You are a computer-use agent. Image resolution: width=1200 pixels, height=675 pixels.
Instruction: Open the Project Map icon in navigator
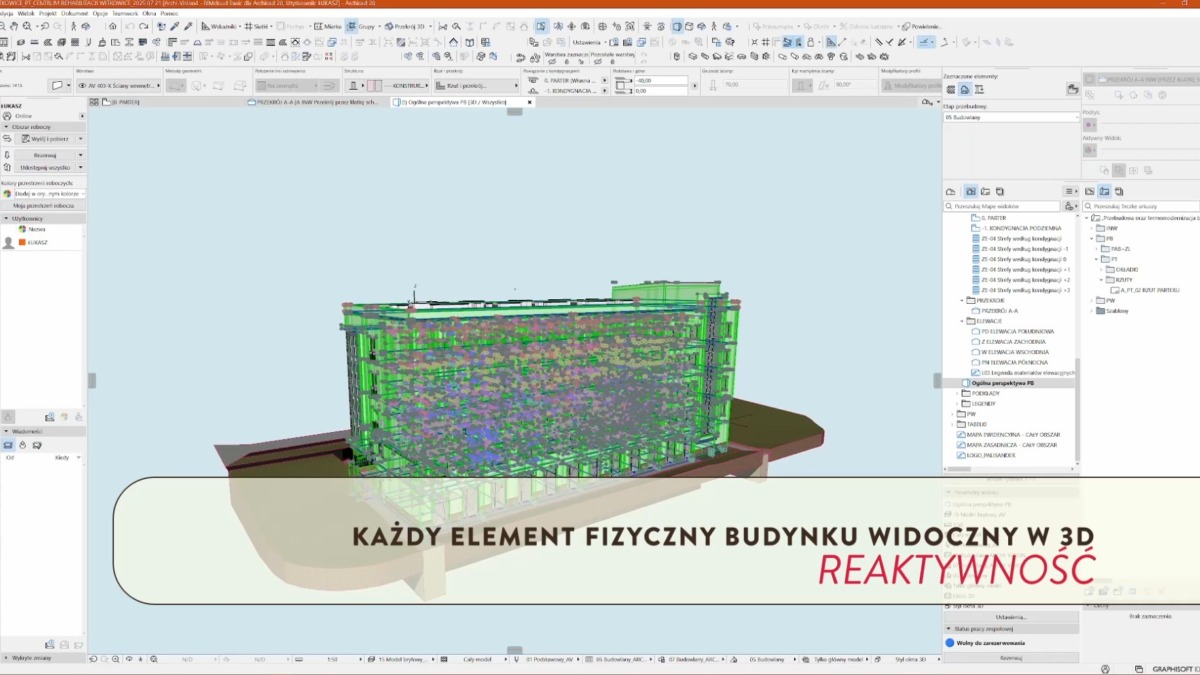[x=950, y=191]
